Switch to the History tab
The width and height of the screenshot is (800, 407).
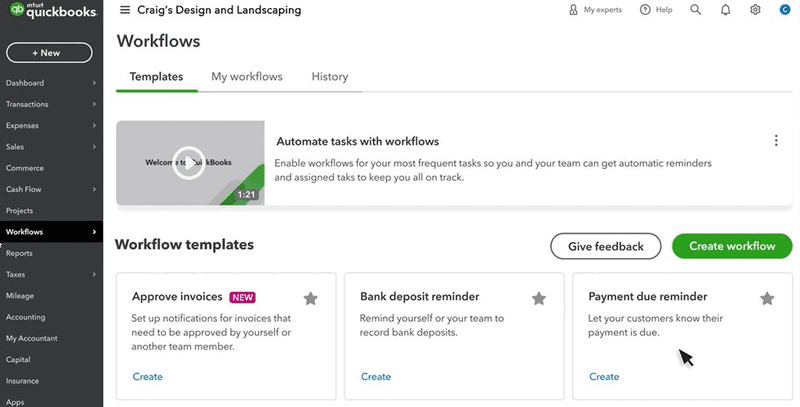click(330, 77)
